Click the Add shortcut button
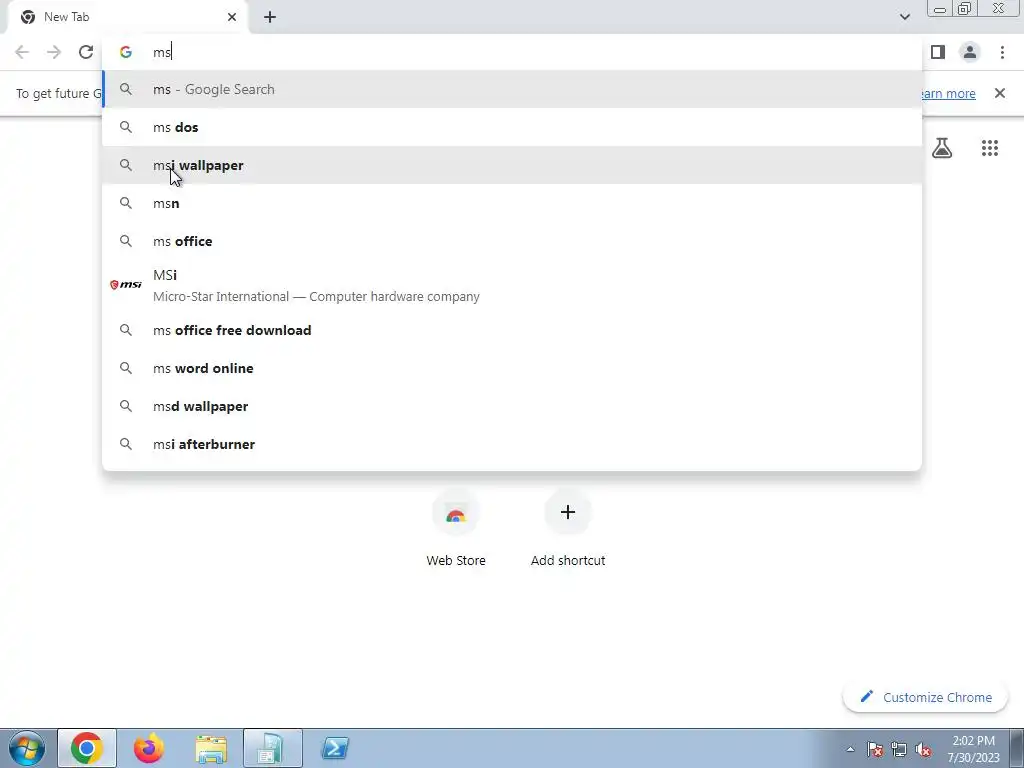This screenshot has height=768, width=1024. 568,528
